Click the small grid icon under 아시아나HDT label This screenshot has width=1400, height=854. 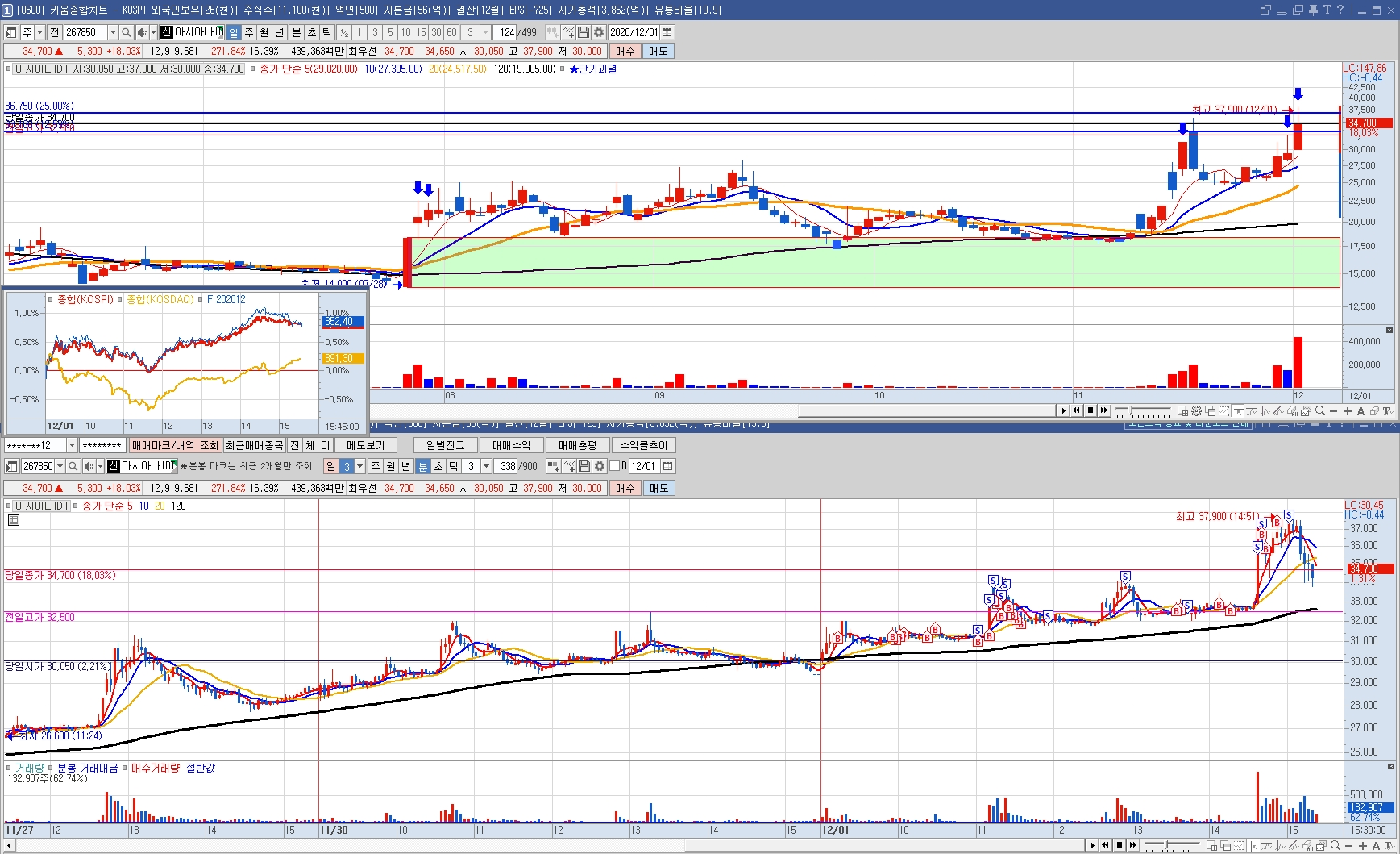pos(14,520)
